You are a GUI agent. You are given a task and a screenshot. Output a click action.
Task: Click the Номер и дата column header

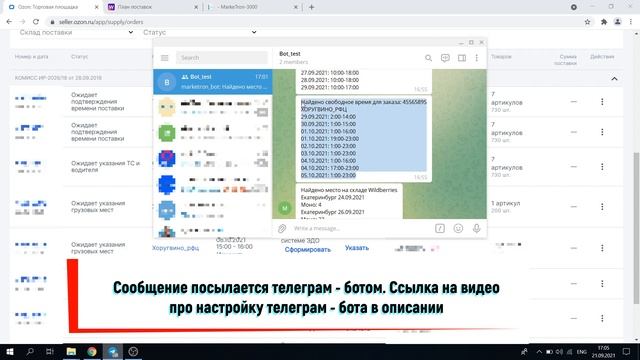coord(31,57)
